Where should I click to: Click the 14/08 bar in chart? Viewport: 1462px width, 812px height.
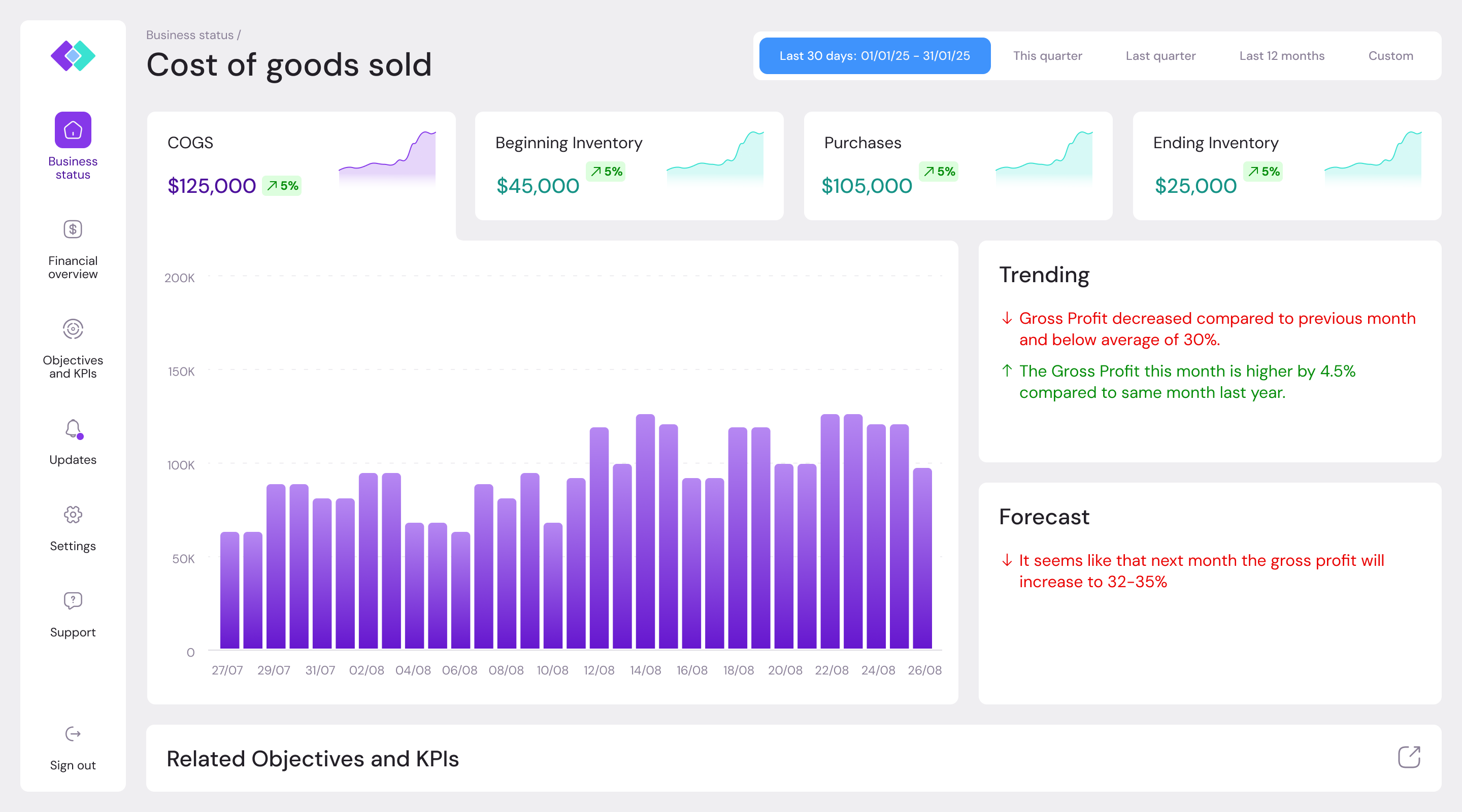[x=645, y=532]
